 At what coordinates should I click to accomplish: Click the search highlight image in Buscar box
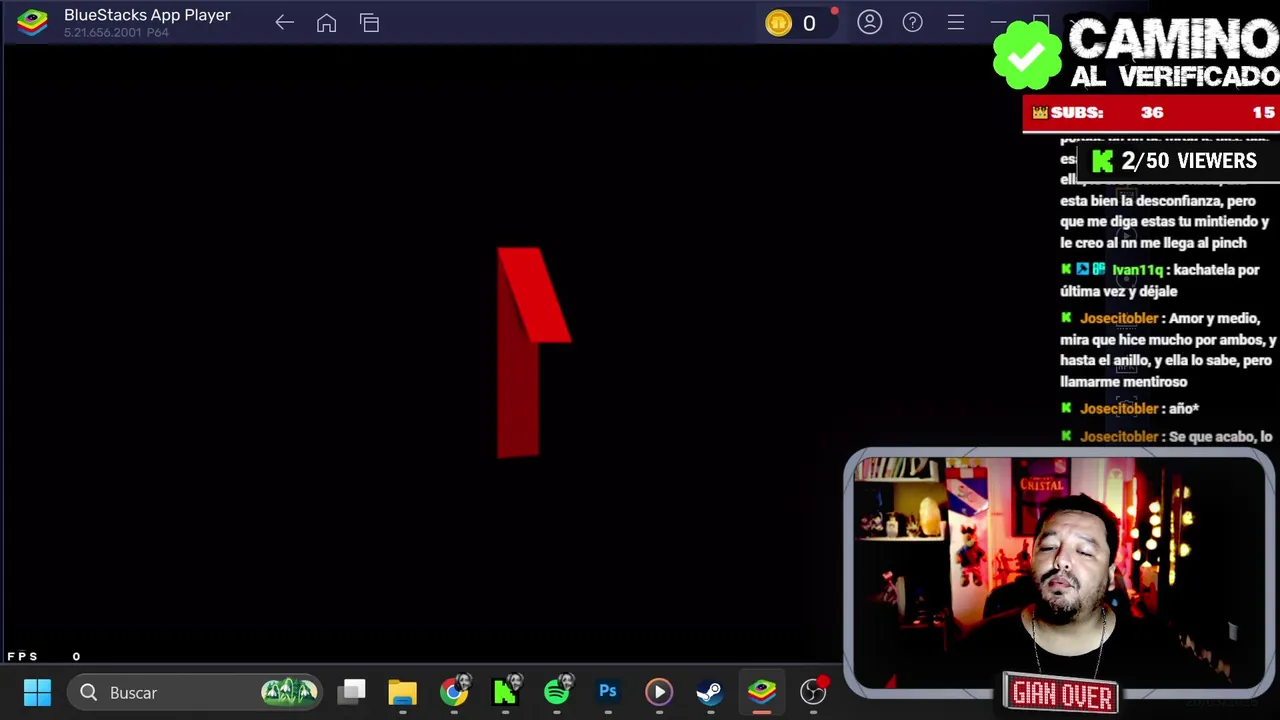pos(289,692)
